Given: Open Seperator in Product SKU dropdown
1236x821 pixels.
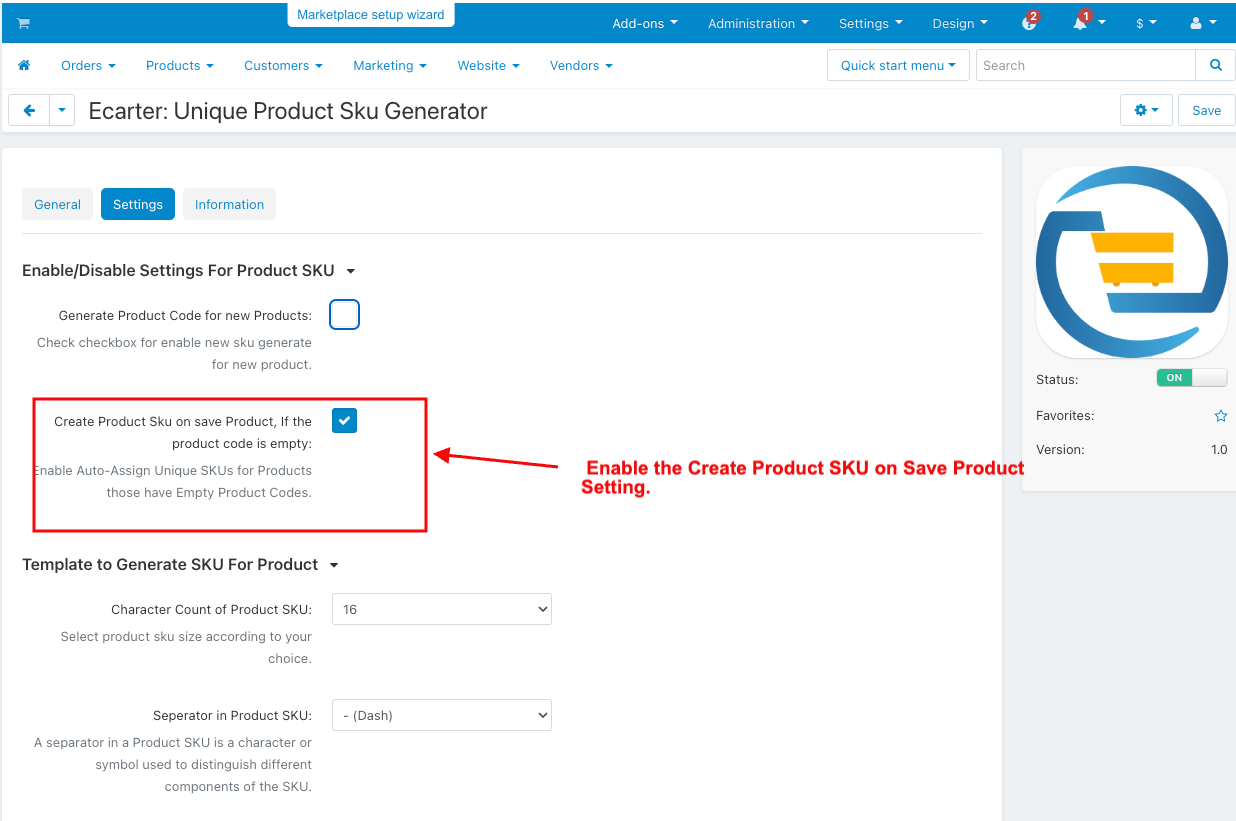Looking at the screenshot, I should (x=442, y=715).
